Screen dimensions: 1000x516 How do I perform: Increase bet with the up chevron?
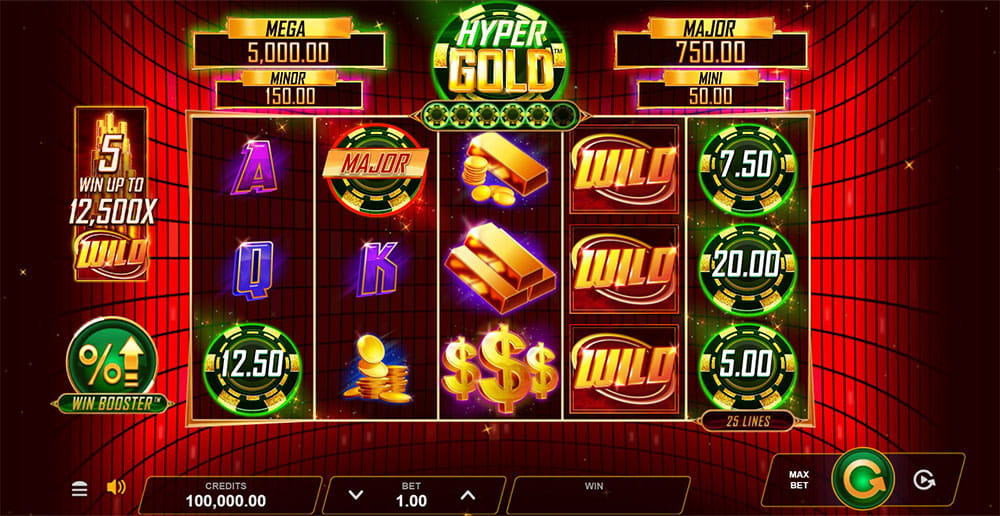pos(468,495)
